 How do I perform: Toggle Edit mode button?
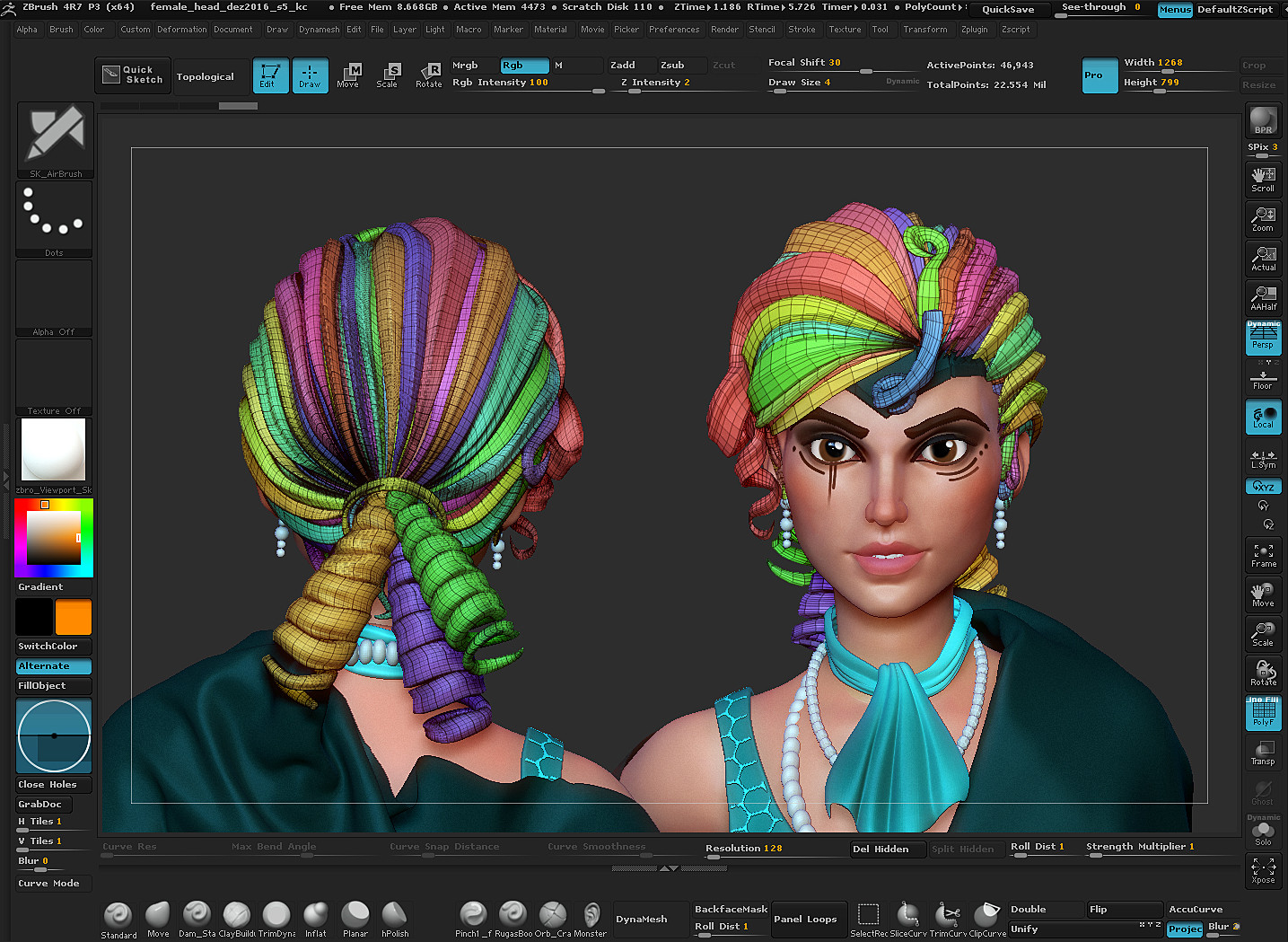click(270, 75)
